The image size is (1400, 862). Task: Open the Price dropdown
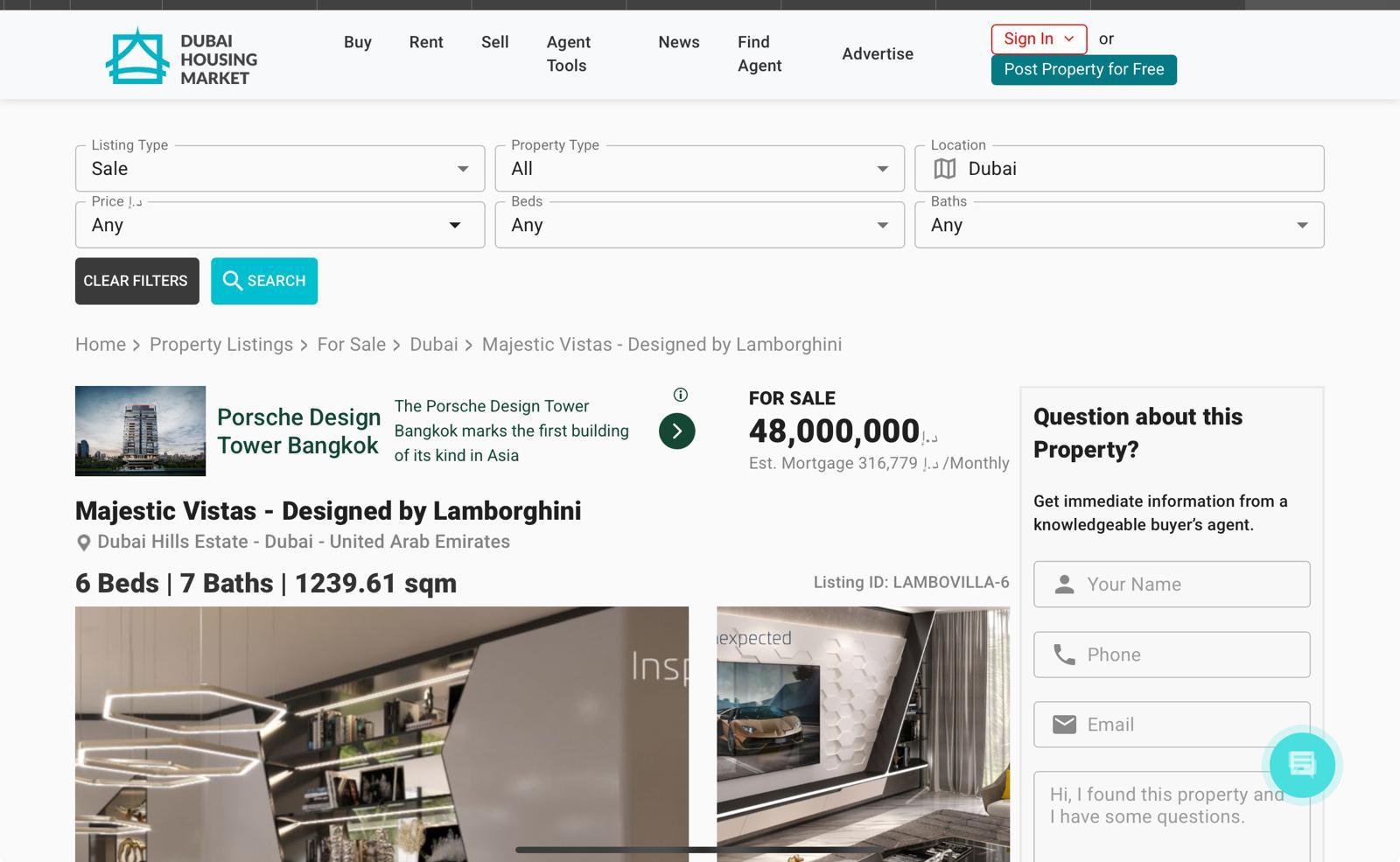coord(280,225)
